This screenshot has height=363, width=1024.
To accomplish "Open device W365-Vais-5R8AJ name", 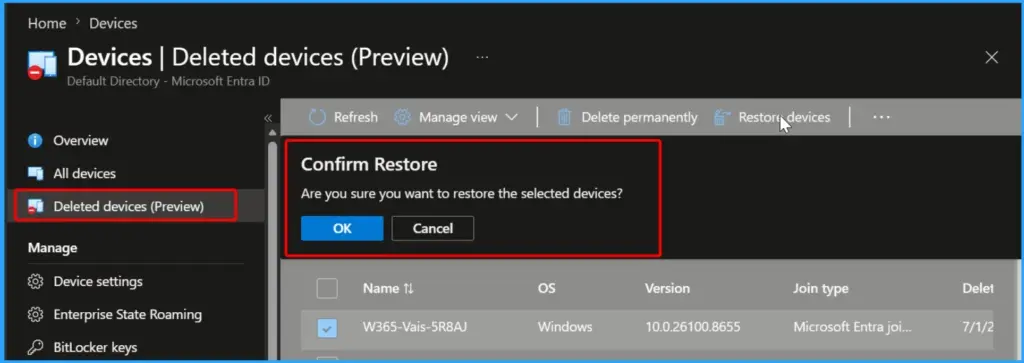I will coord(415,327).
